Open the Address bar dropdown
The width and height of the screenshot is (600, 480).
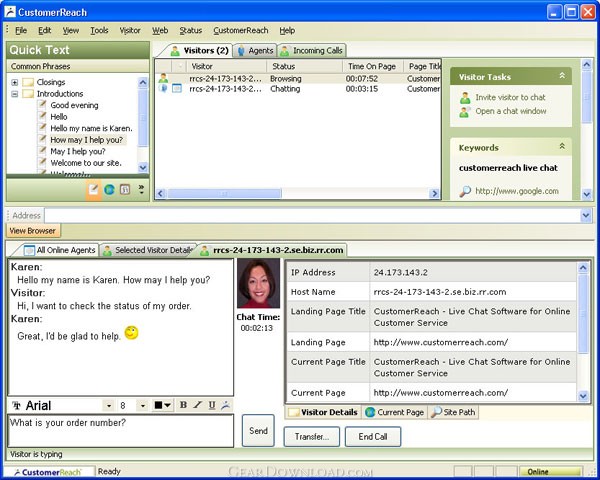point(586,216)
